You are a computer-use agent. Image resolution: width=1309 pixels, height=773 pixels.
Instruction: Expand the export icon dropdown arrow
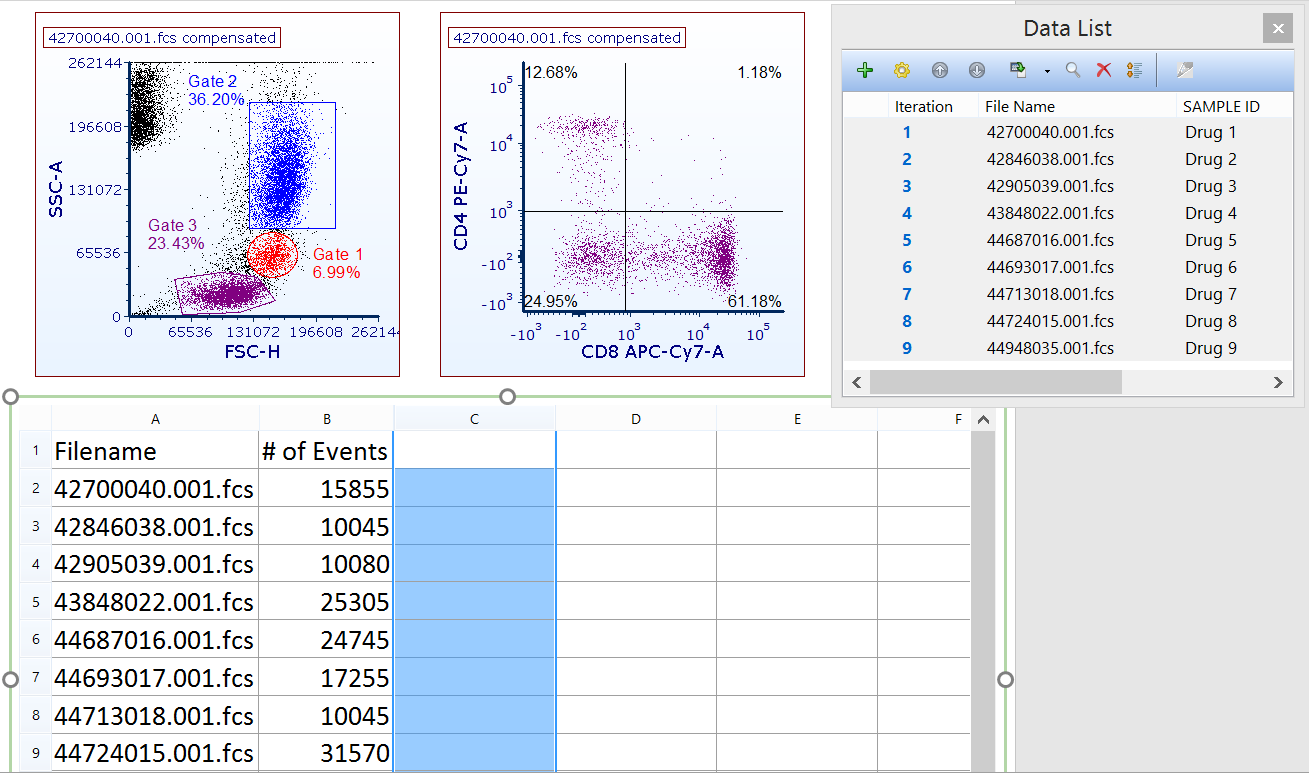pyautogui.click(x=1046, y=71)
